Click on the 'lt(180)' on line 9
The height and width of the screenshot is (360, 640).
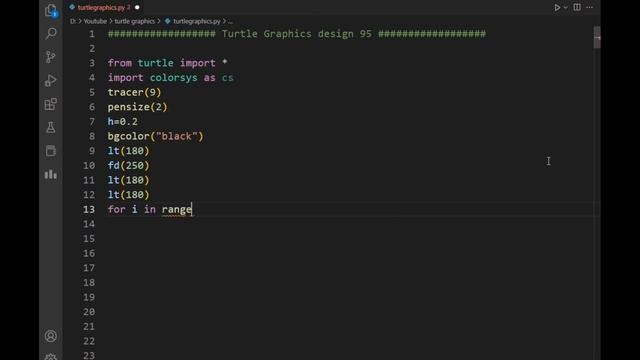pyautogui.click(x=129, y=151)
